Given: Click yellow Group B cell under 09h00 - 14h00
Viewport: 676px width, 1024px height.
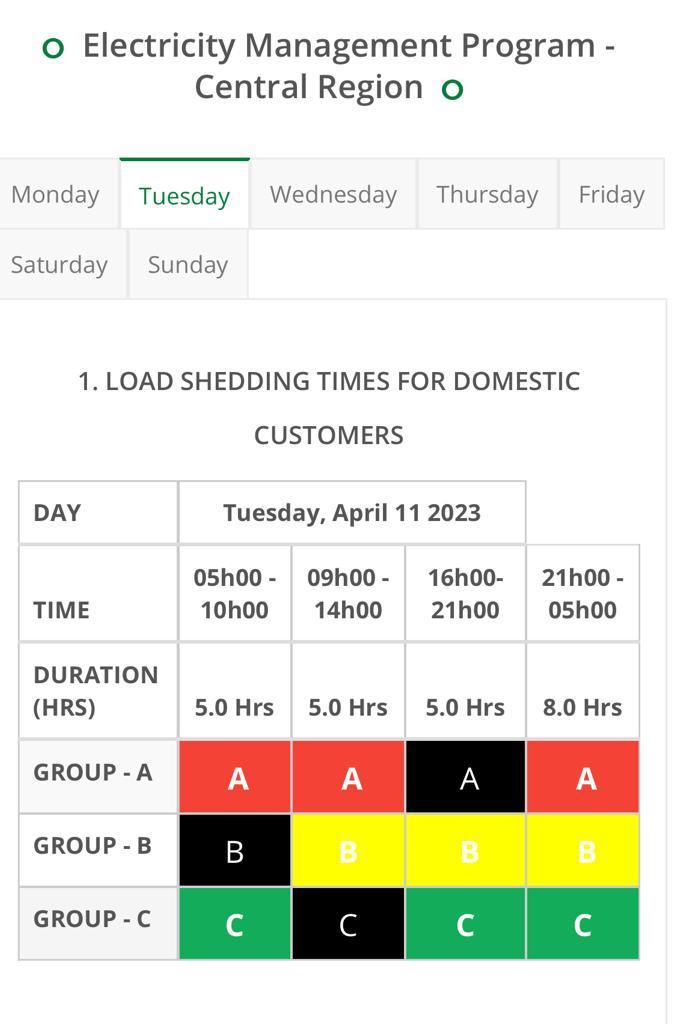Looking at the screenshot, I should pyautogui.click(x=348, y=850).
